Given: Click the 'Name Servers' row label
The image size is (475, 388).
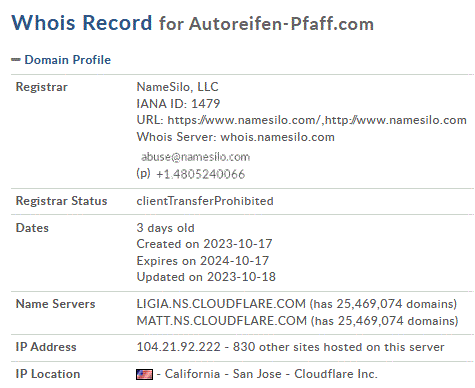Looking at the screenshot, I should coord(55,304).
